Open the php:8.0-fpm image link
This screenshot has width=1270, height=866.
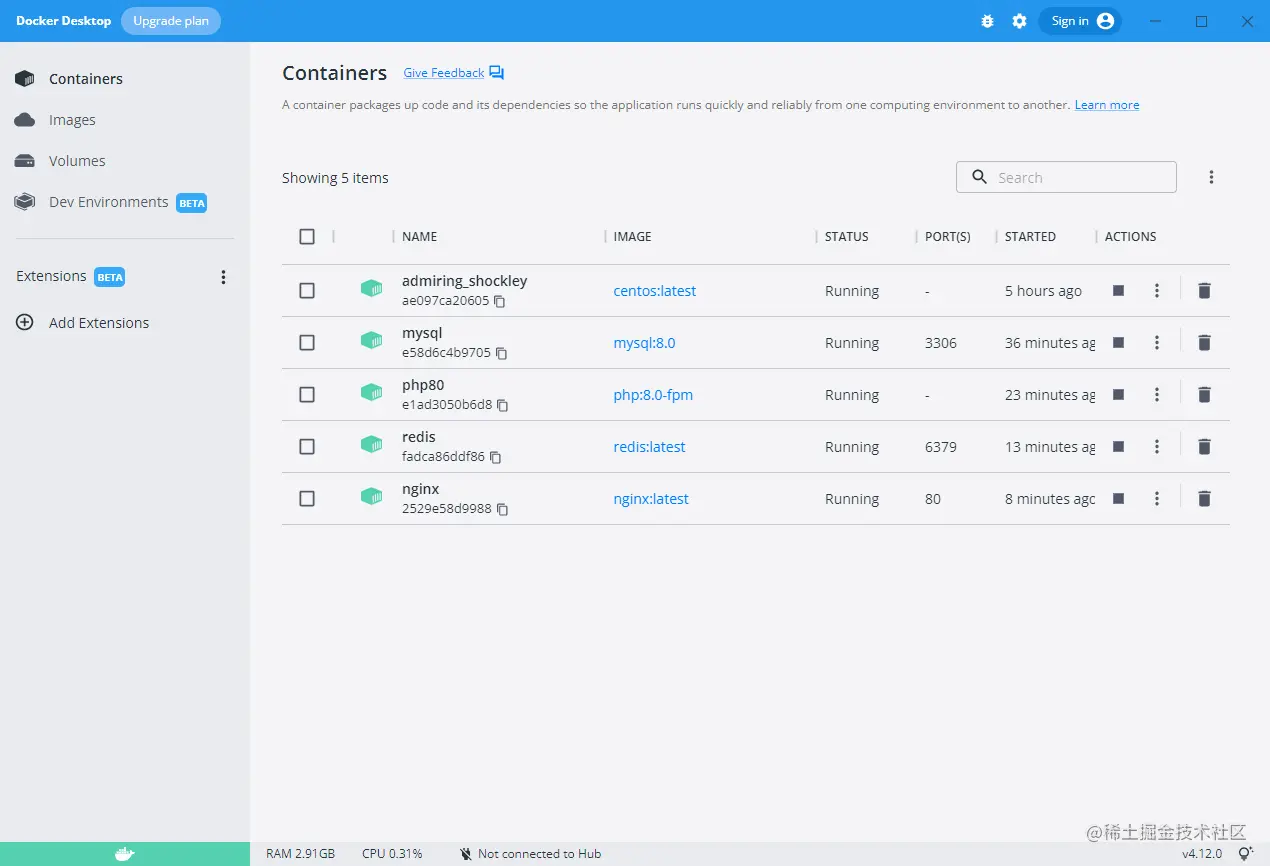pos(653,395)
